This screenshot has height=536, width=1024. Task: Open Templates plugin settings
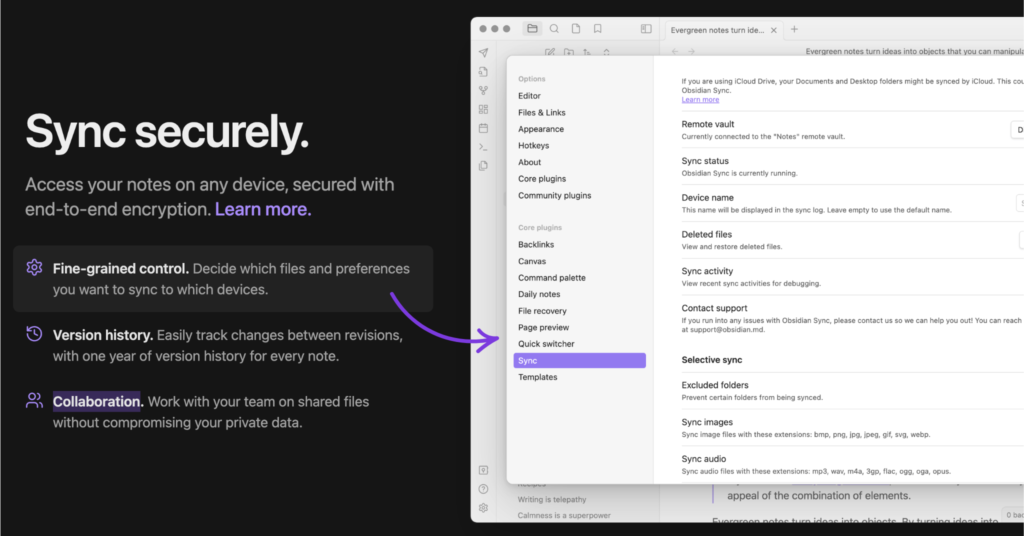pos(537,377)
